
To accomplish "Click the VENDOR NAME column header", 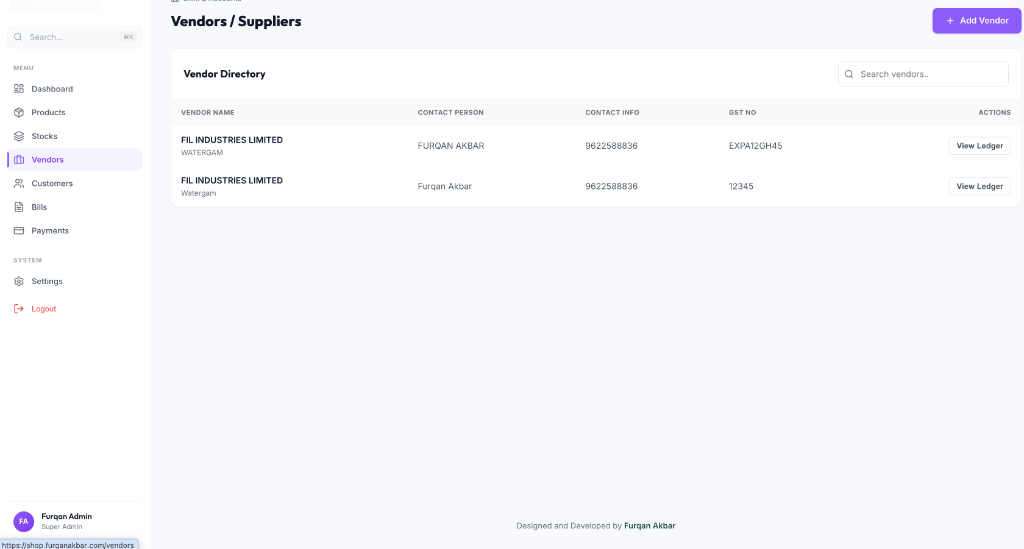I will [x=208, y=112].
